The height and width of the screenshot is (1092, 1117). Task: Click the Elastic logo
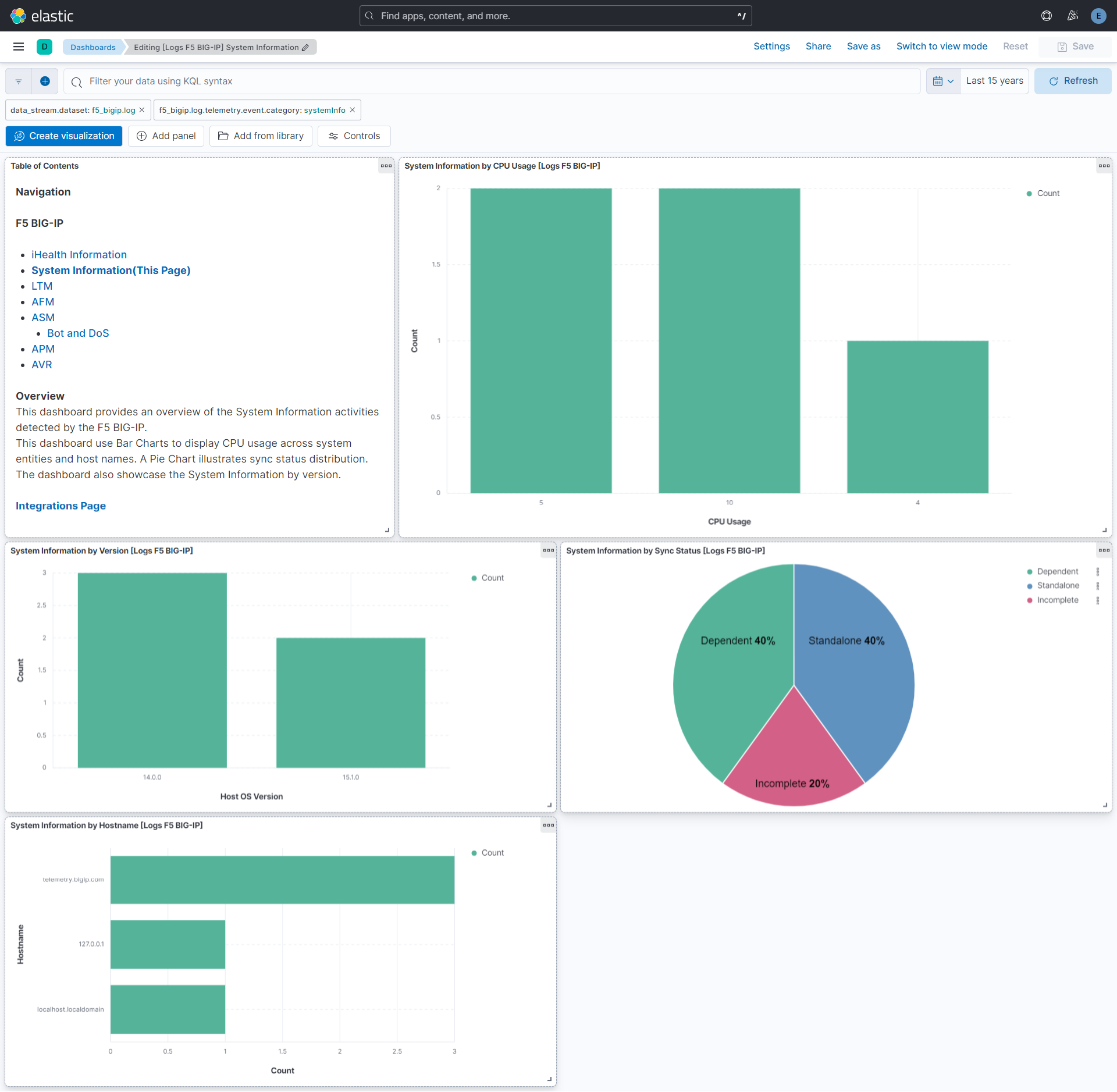44,16
